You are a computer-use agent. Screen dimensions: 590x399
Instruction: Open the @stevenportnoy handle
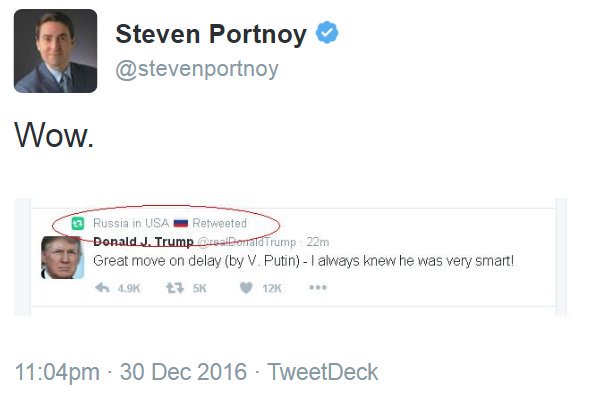[x=197, y=69]
